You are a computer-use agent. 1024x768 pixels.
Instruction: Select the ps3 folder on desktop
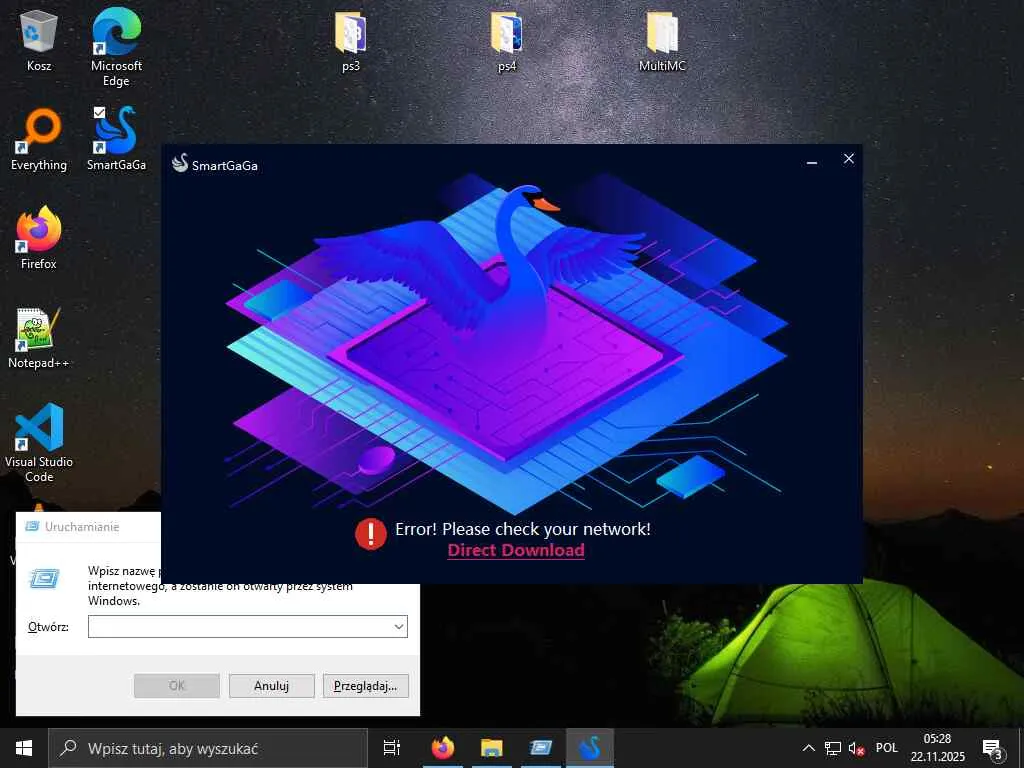click(351, 40)
